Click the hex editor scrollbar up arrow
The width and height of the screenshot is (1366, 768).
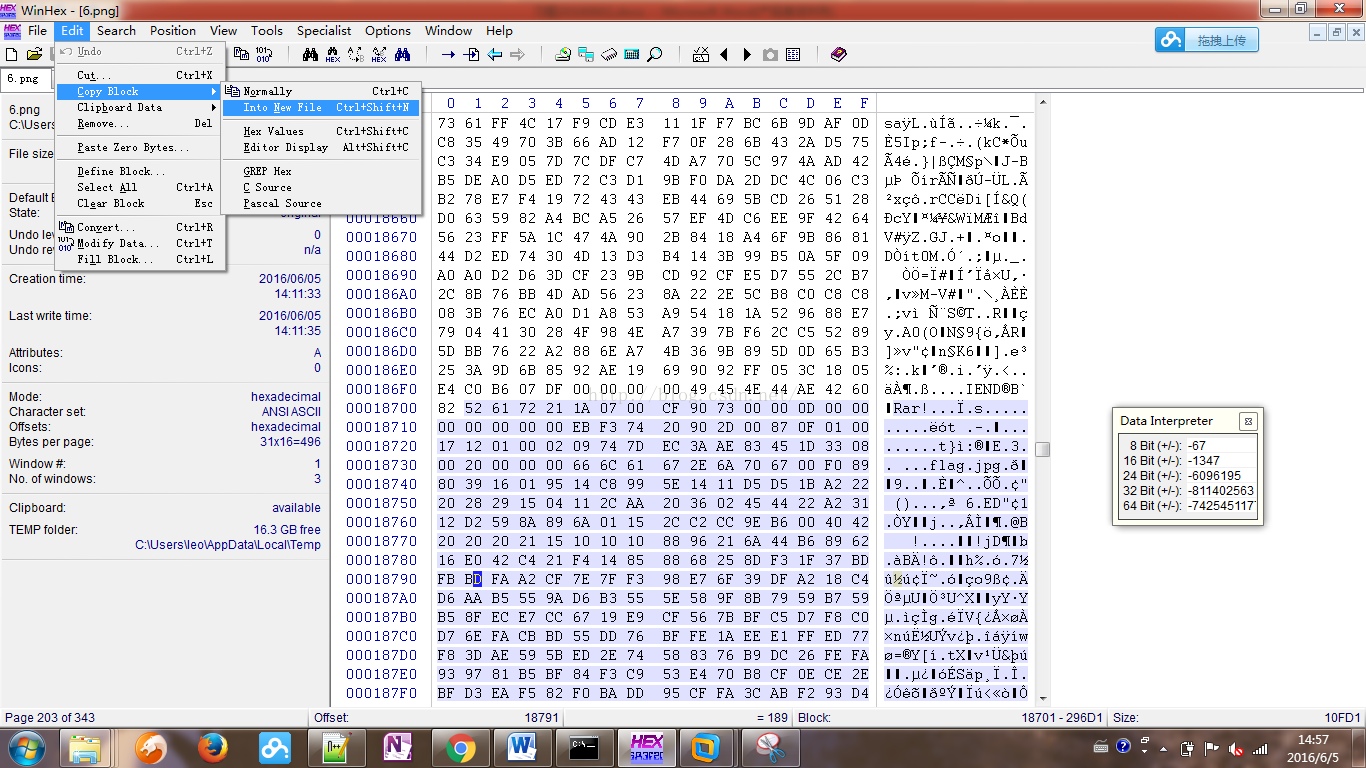click(x=1043, y=102)
